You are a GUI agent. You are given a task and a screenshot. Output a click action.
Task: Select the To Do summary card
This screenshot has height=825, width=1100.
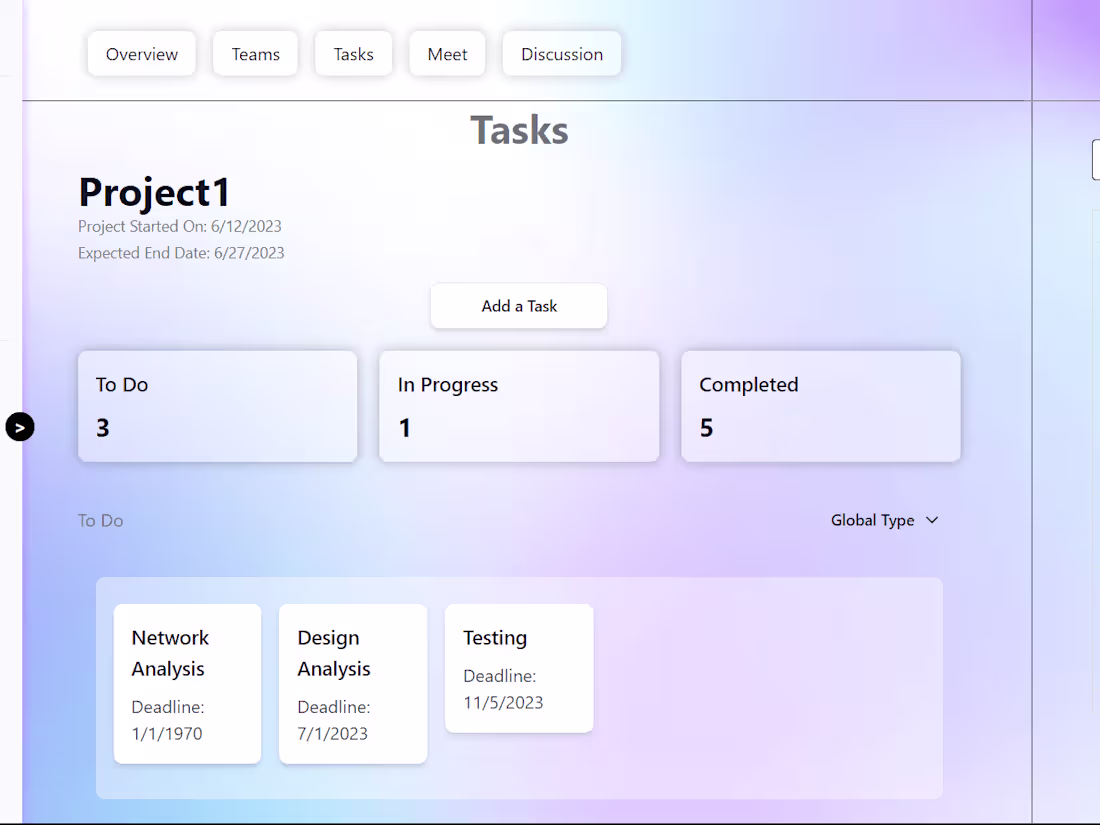(217, 406)
